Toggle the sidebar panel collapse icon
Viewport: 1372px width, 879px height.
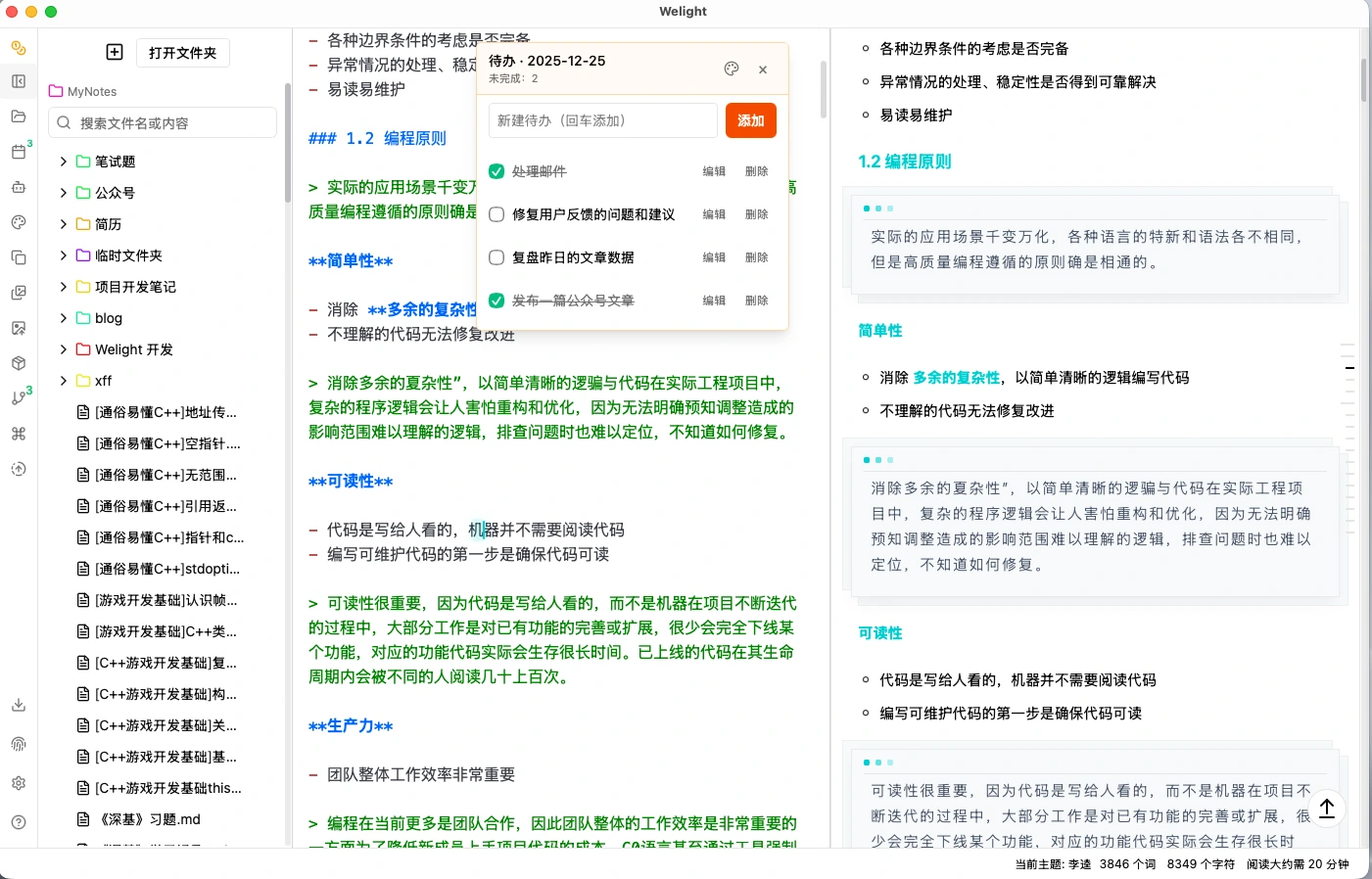[19, 81]
